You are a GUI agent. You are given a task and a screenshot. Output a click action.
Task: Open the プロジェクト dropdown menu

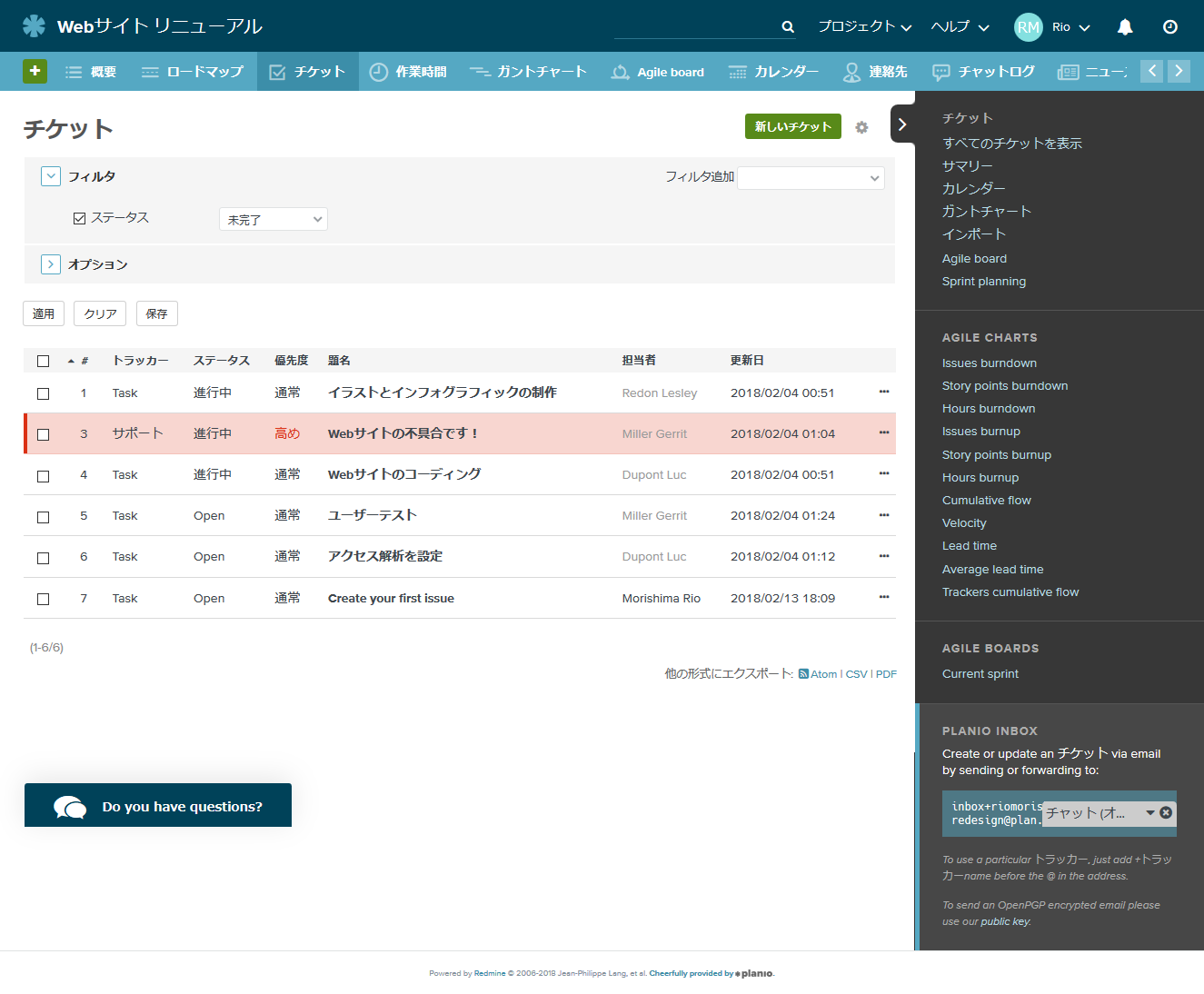pyautogui.click(x=864, y=26)
